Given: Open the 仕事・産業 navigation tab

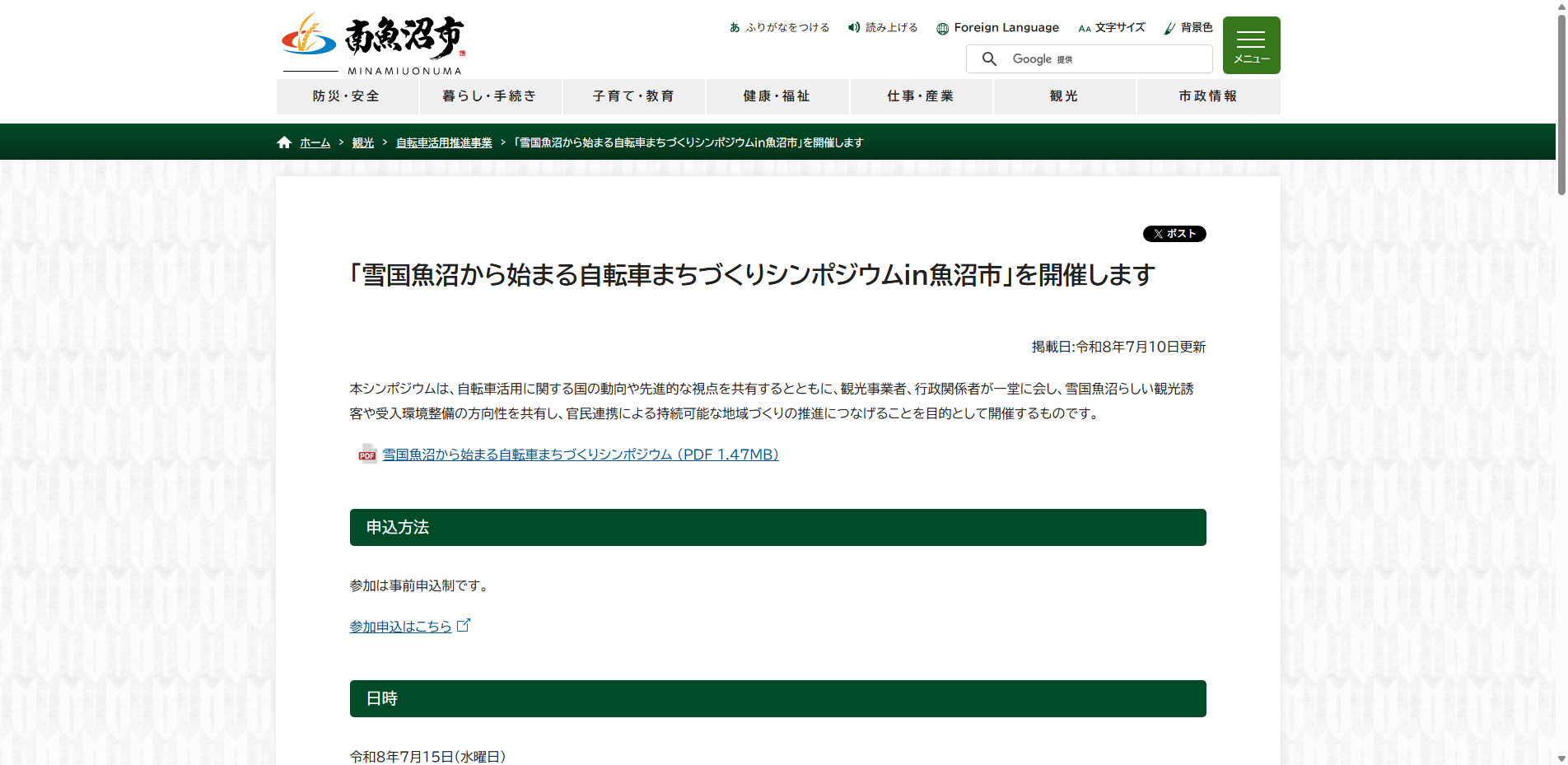Looking at the screenshot, I should click(921, 96).
